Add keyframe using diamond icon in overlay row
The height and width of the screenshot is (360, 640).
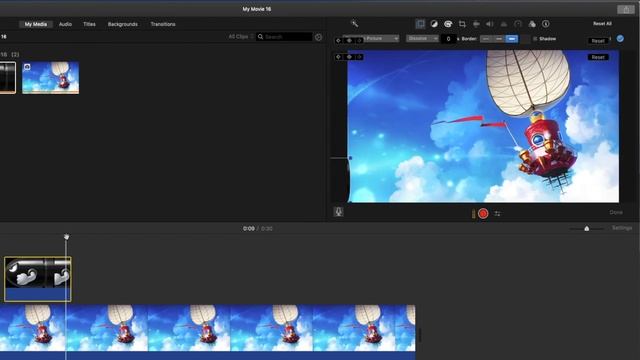(x=349, y=40)
